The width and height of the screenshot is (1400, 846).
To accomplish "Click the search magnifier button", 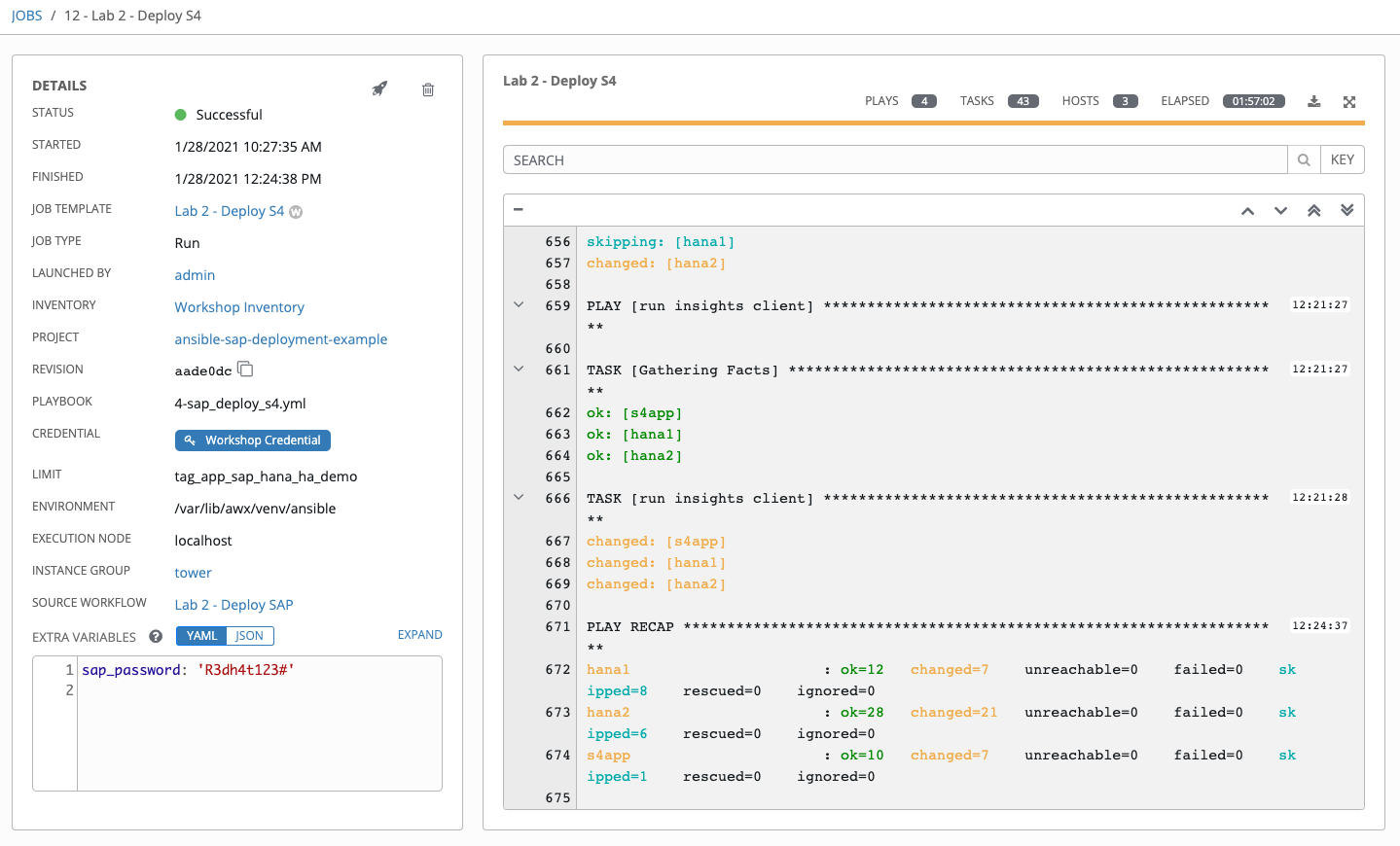I will pos(1304,159).
